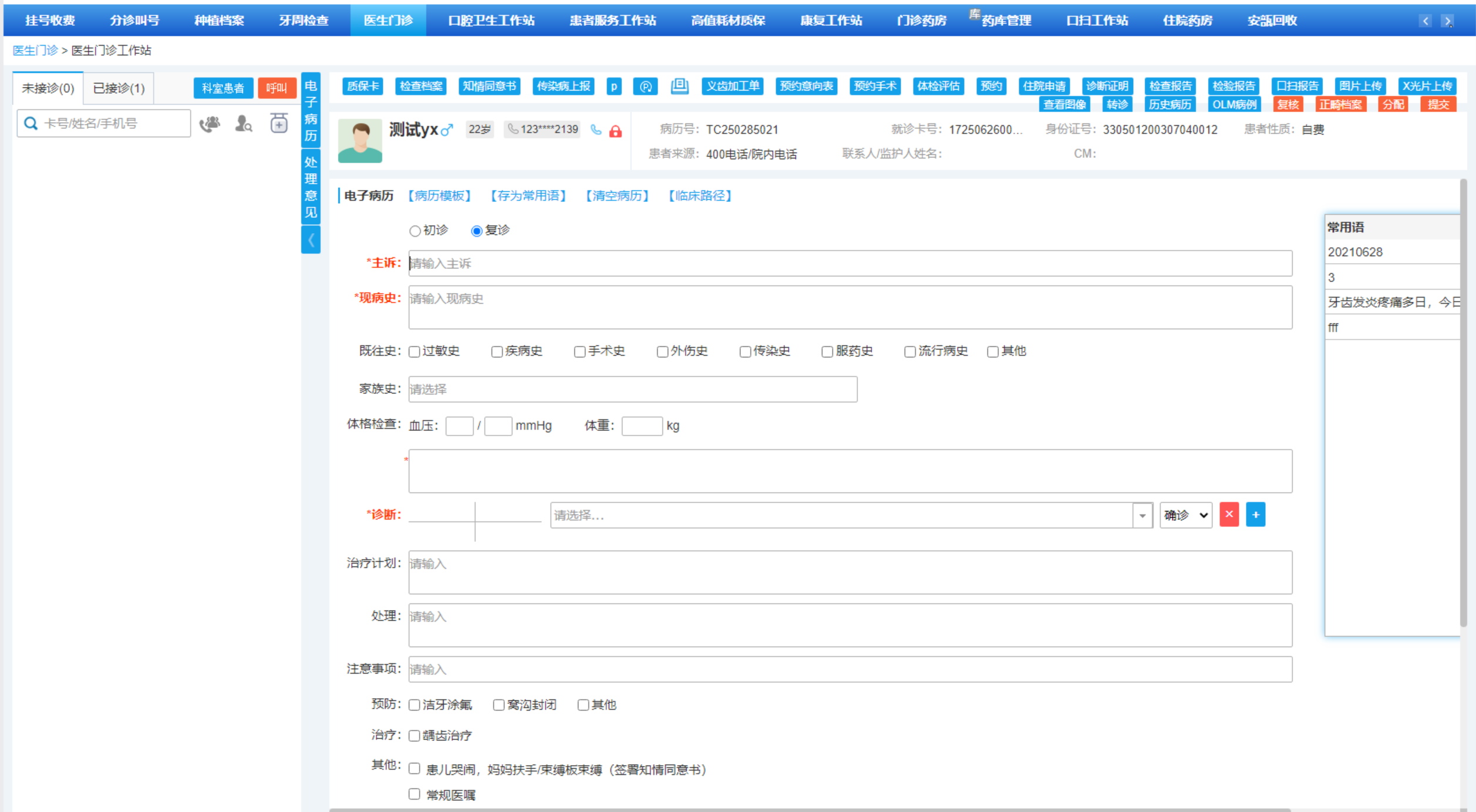The image size is (1476, 812).
Task: Check the 过敏史 checkbox
Action: click(415, 352)
